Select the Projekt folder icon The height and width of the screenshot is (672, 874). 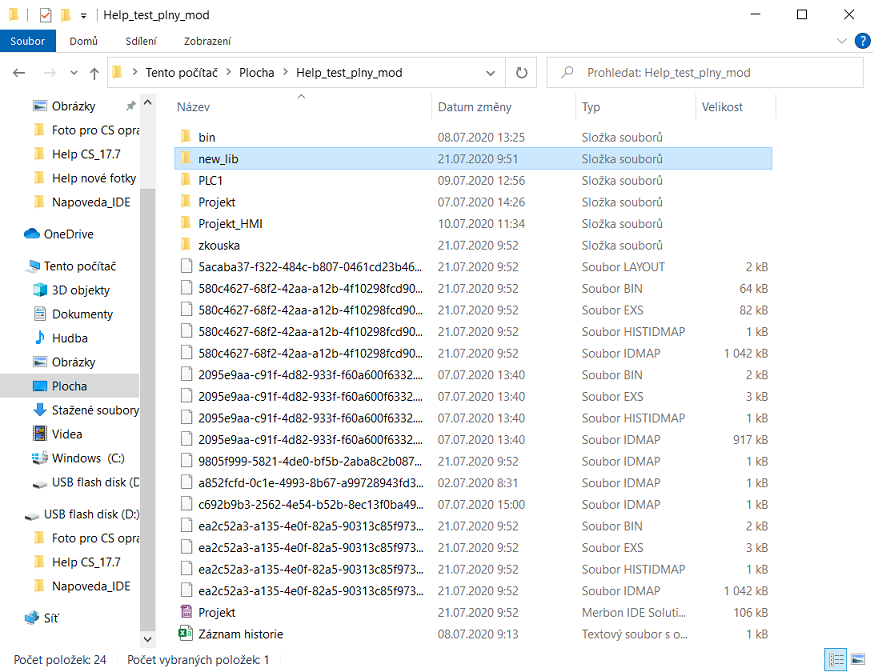[186, 202]
